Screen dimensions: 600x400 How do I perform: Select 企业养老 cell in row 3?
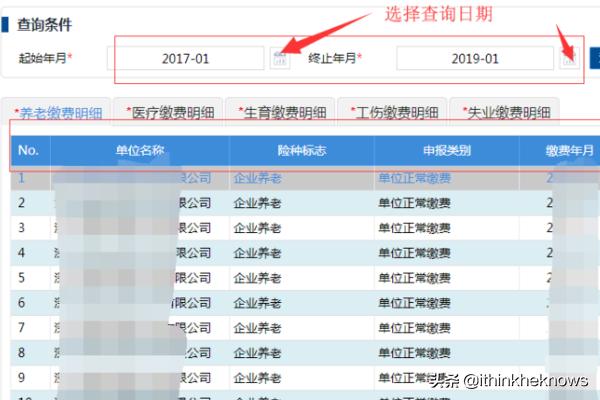[x=302, y=228]
